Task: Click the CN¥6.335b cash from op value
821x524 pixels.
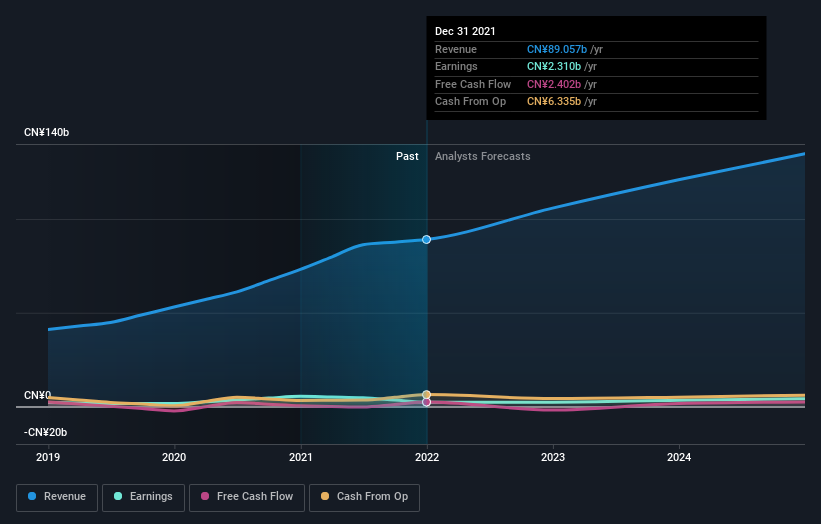Action: [554, 102]
